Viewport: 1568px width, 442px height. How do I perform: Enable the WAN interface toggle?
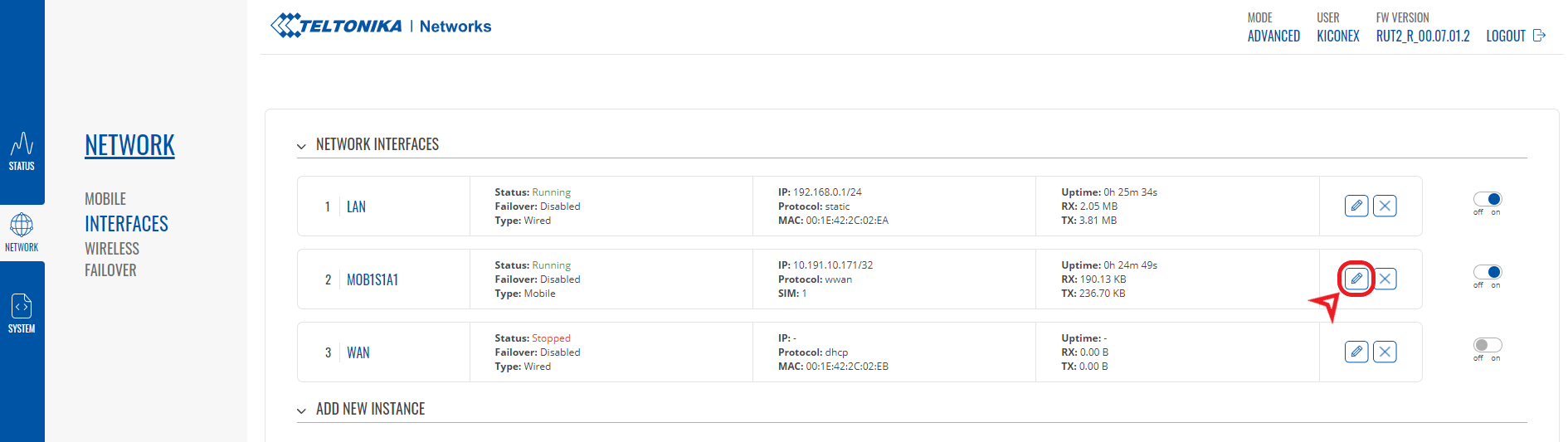pyautogui.click(x=1488, y=345)
